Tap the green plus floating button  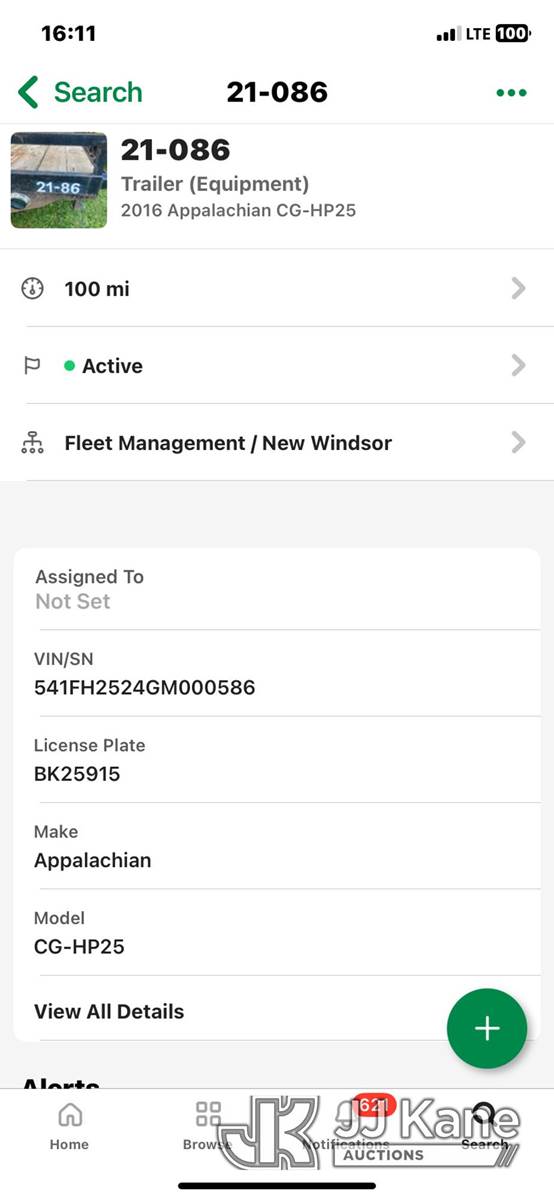pyautogui.click(x=487, y=1028)
